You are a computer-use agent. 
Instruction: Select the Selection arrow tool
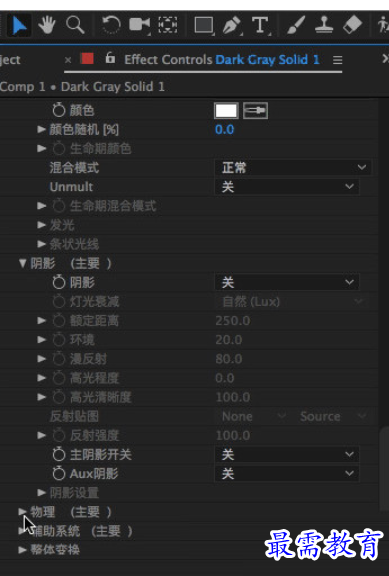19,25
